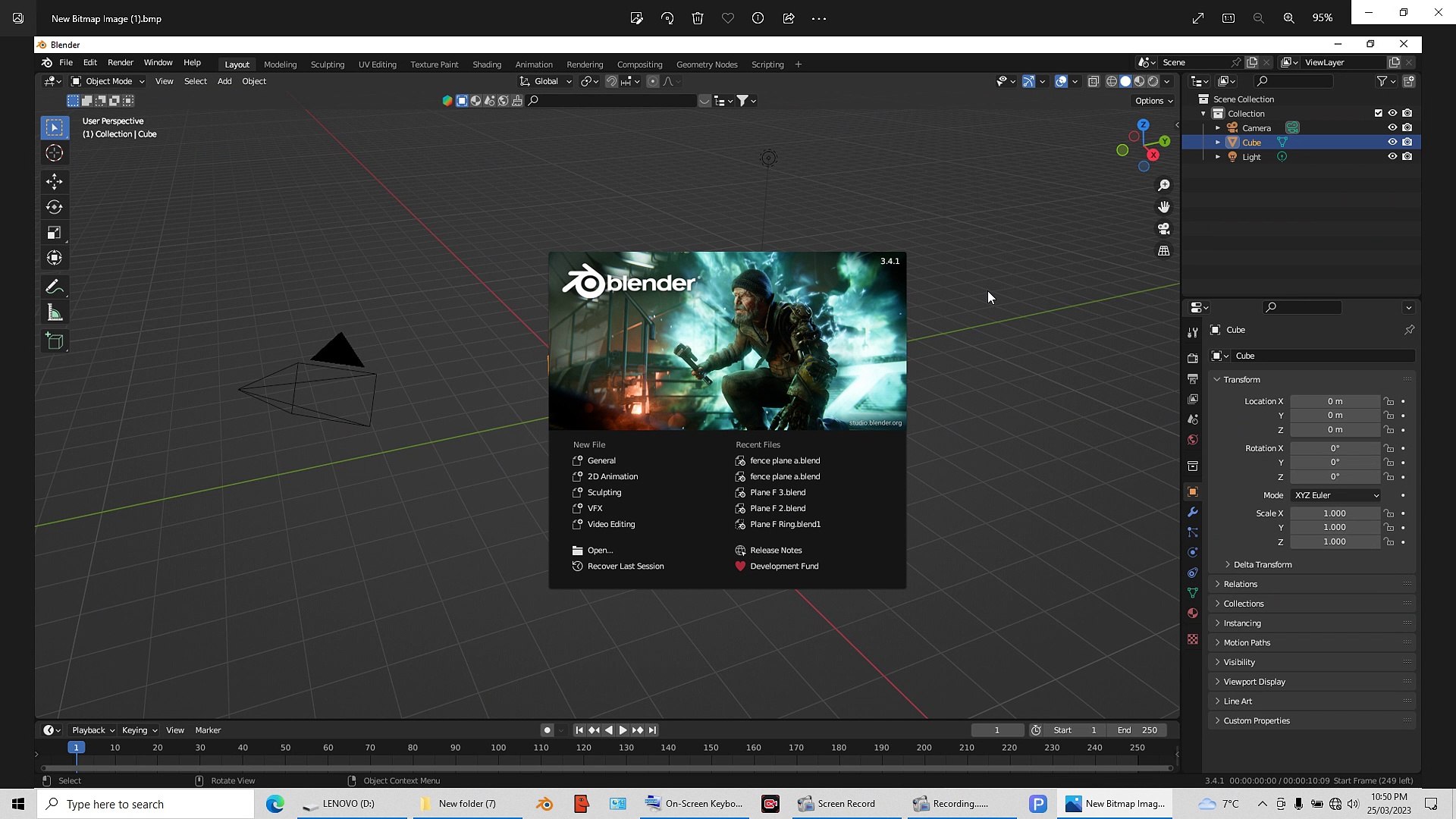Open the Material properties tab icon
The image size is (1456, 819).
pos(1193,613)
